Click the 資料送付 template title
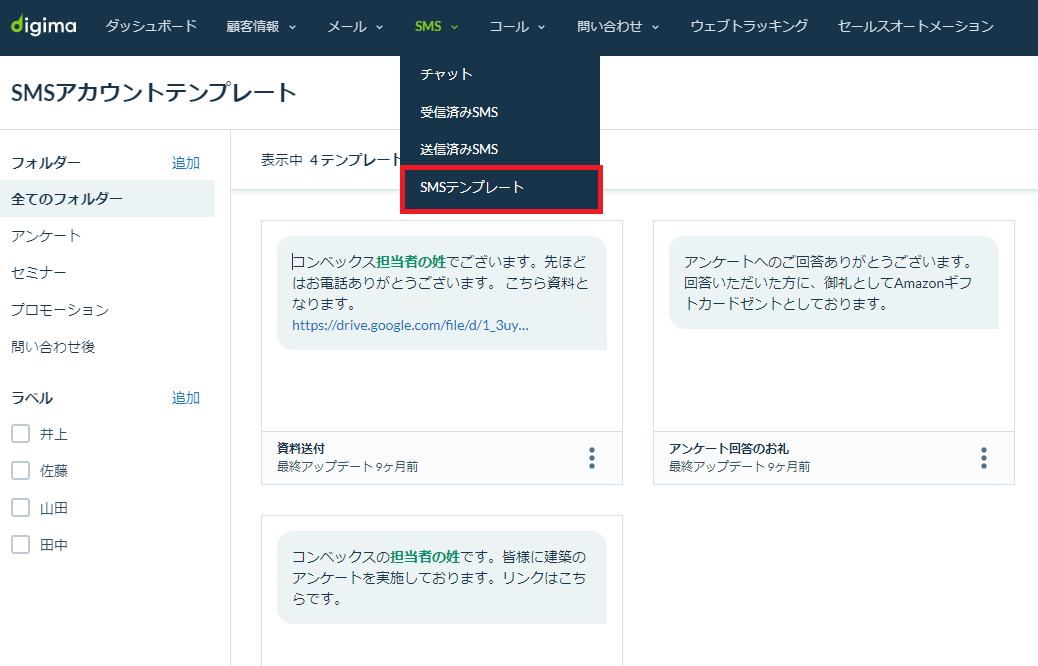The height and width of the screenshot is (666, 1038). [x=301, y=448]
